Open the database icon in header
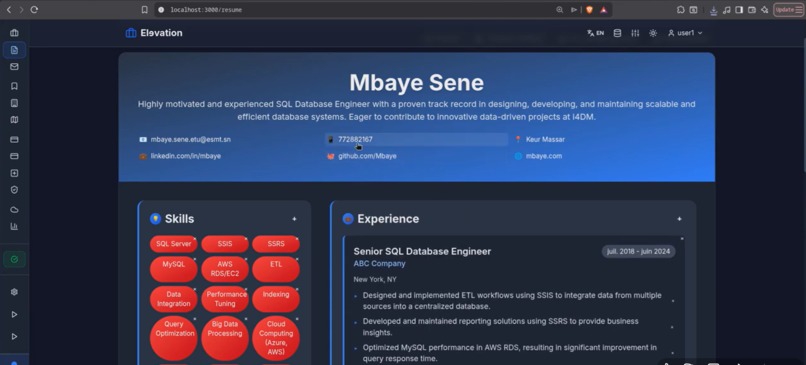Screen dimensions: 806x365 coord(617,33)
